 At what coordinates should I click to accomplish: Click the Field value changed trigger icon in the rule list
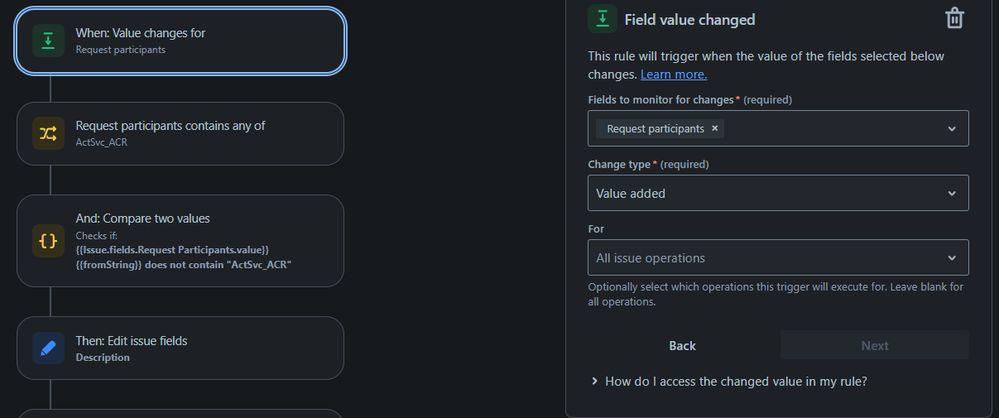click(x=48, y=41)
